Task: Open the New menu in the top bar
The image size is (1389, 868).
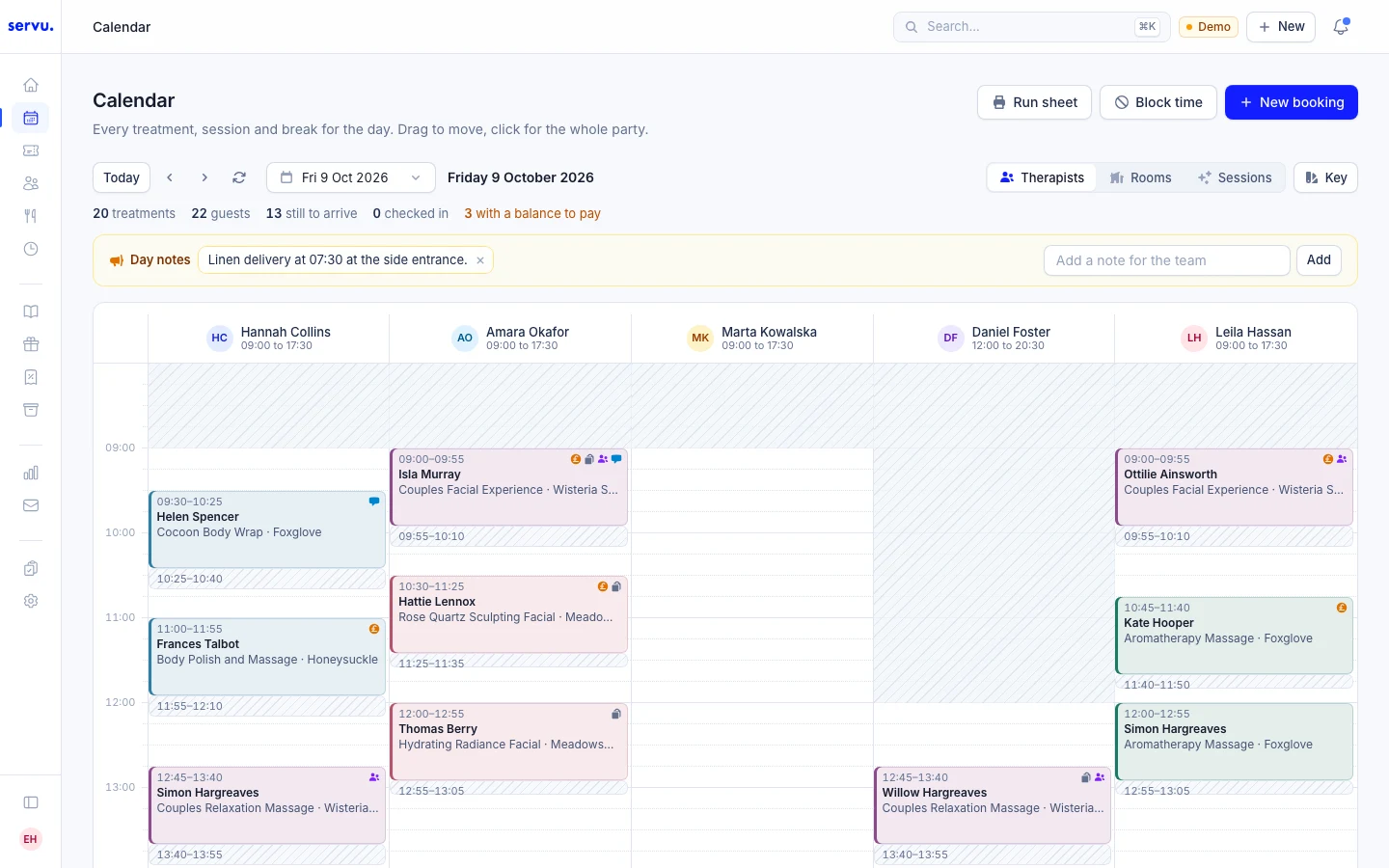Action: [x=1281, y=27]
